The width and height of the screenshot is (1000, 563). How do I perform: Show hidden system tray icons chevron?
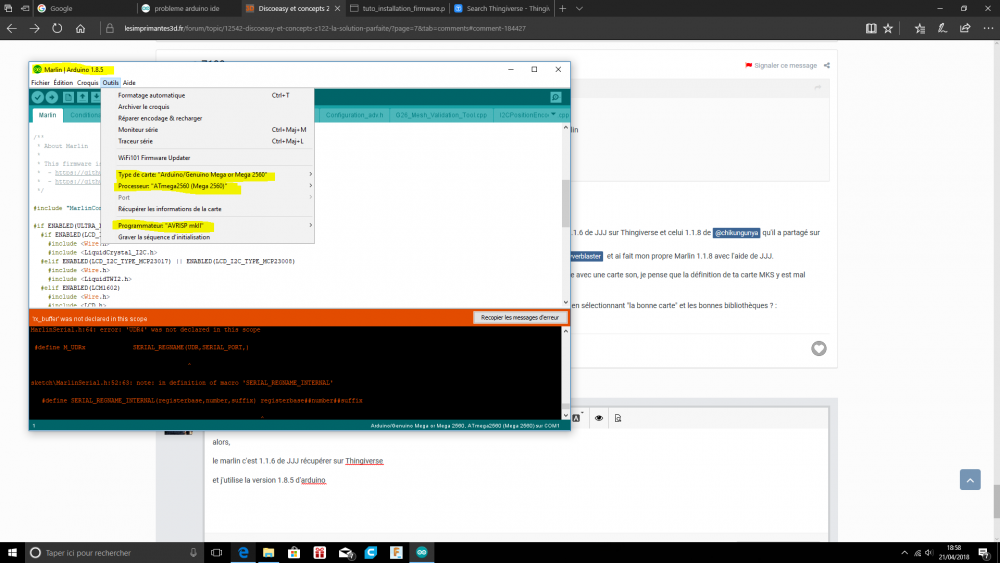tap(904, 553)
